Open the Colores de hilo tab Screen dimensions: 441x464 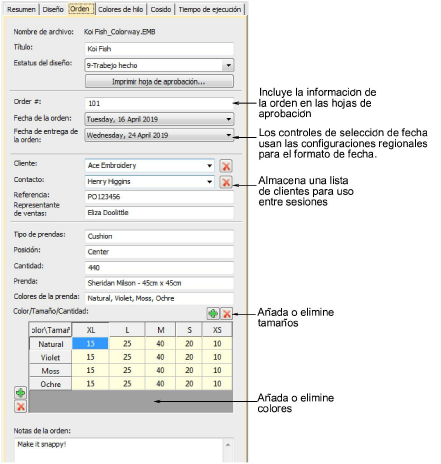coord(121,9)
